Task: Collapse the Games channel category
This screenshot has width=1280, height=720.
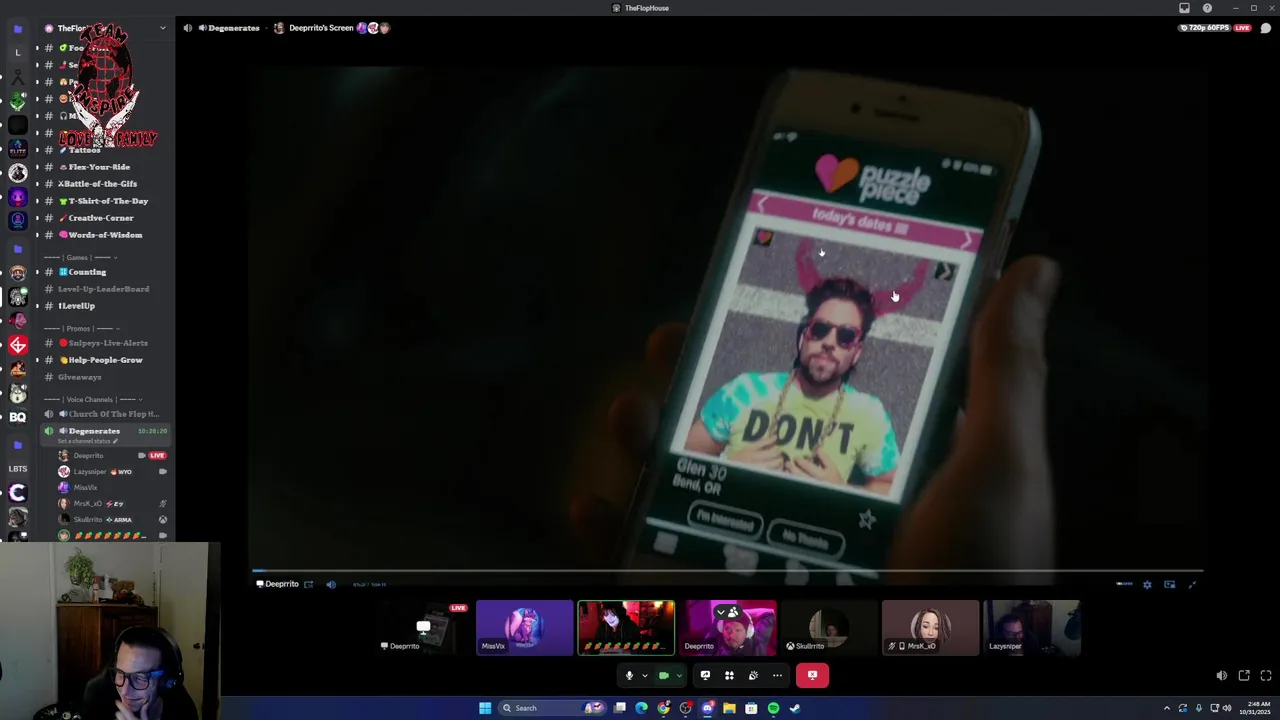Action: point(80,257)
